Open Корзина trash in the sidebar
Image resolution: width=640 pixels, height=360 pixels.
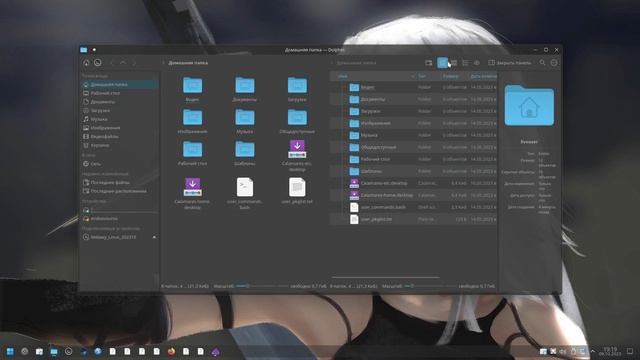[x=119, y=145]
